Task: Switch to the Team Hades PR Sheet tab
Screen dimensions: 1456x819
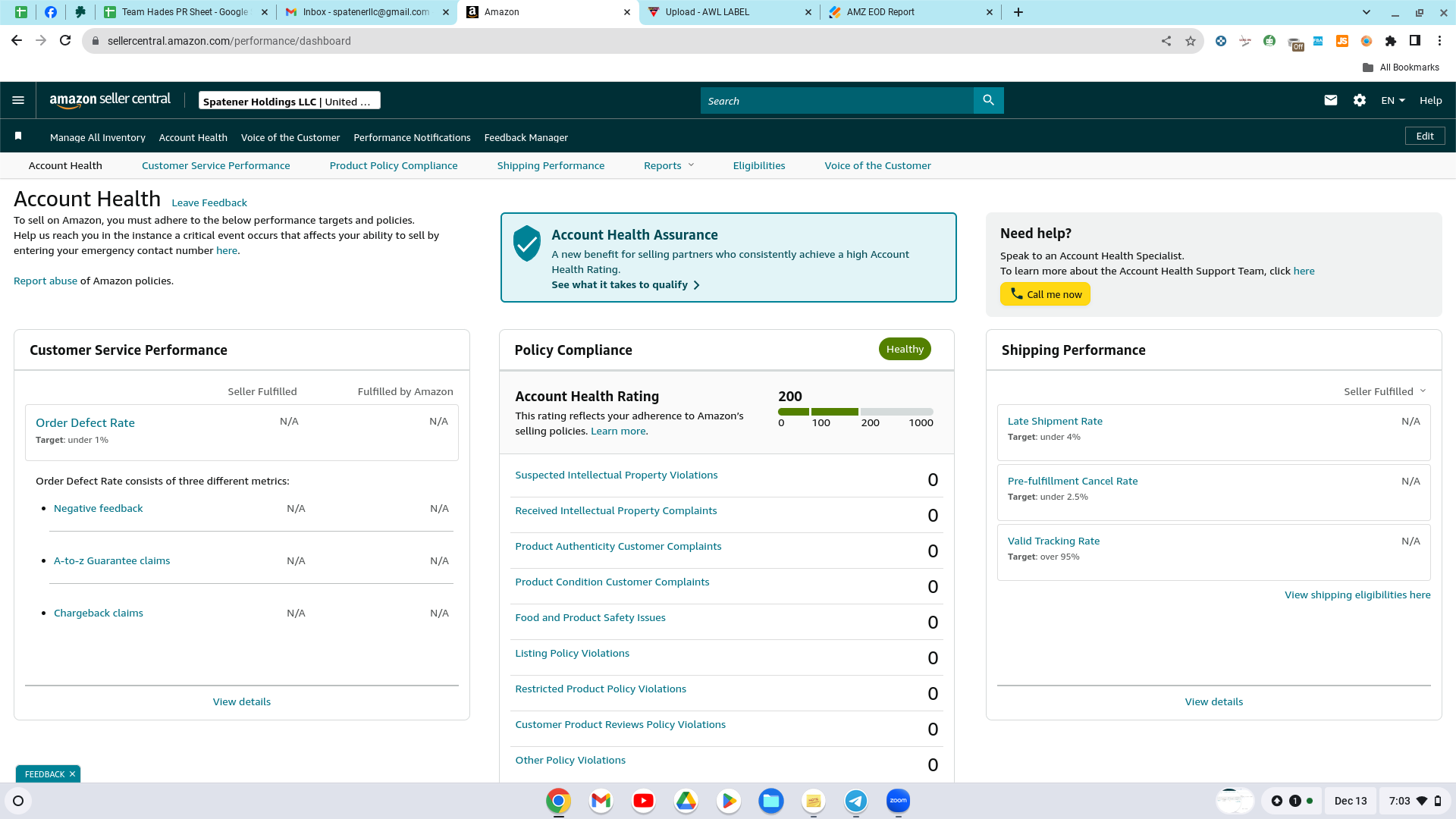Action: [x=184, y=12]
